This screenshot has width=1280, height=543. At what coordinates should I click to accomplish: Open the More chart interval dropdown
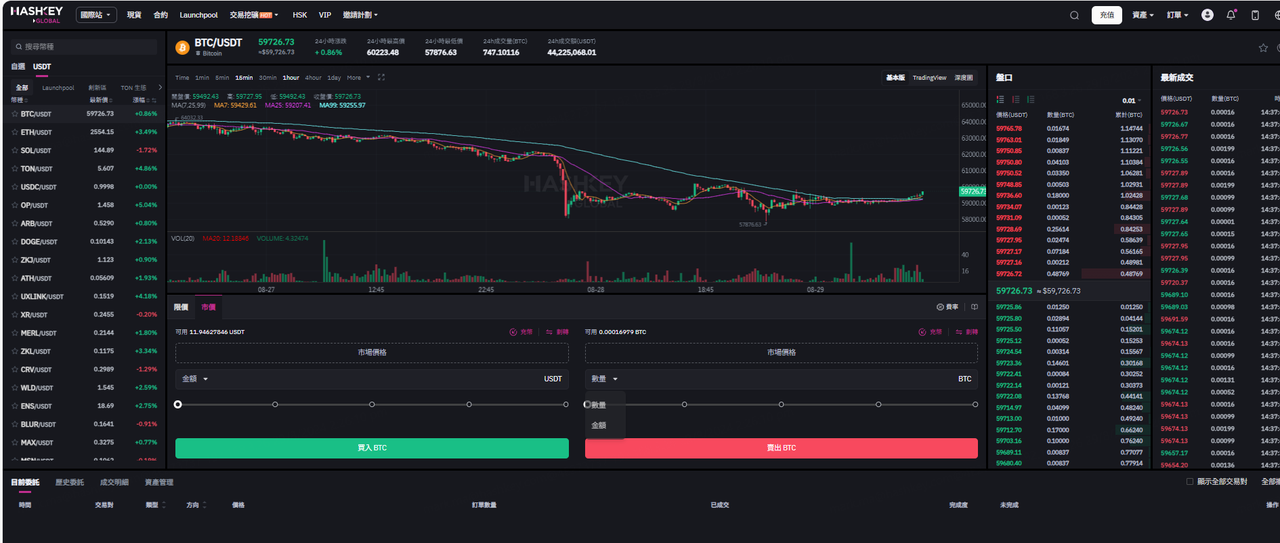356,77
